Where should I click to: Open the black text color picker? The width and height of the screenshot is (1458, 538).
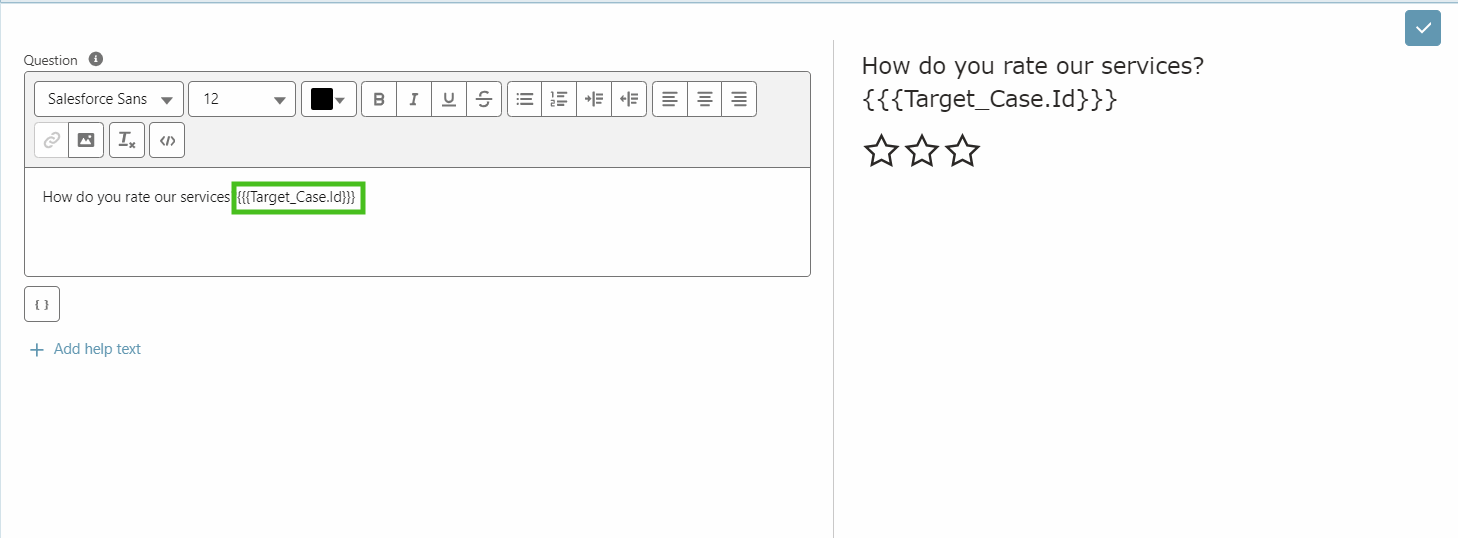point(329,99)
